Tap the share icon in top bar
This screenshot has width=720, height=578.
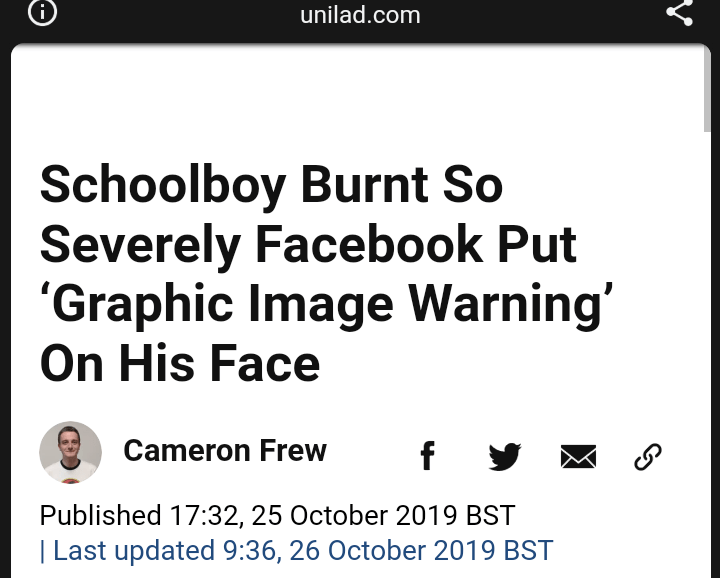click(679, 13)
